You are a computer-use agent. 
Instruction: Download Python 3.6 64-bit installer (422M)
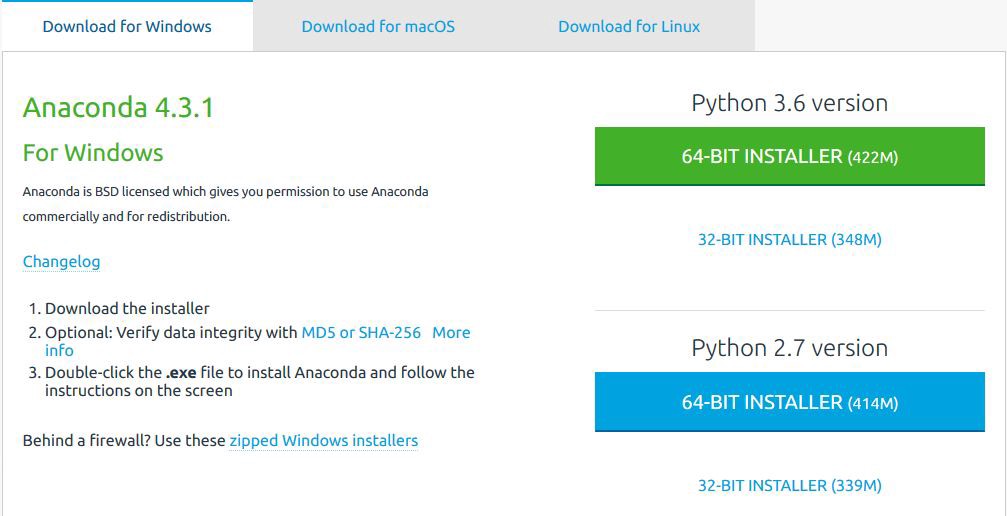(x=790, y=157)
